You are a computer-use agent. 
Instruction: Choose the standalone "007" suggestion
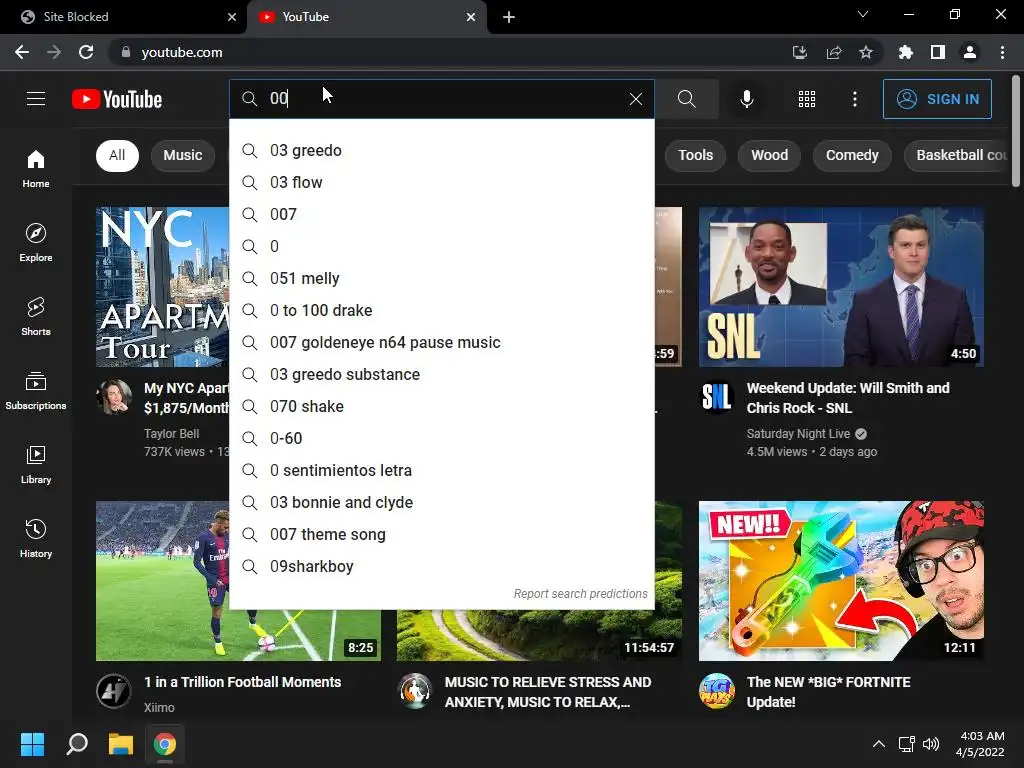click(441, 214)
